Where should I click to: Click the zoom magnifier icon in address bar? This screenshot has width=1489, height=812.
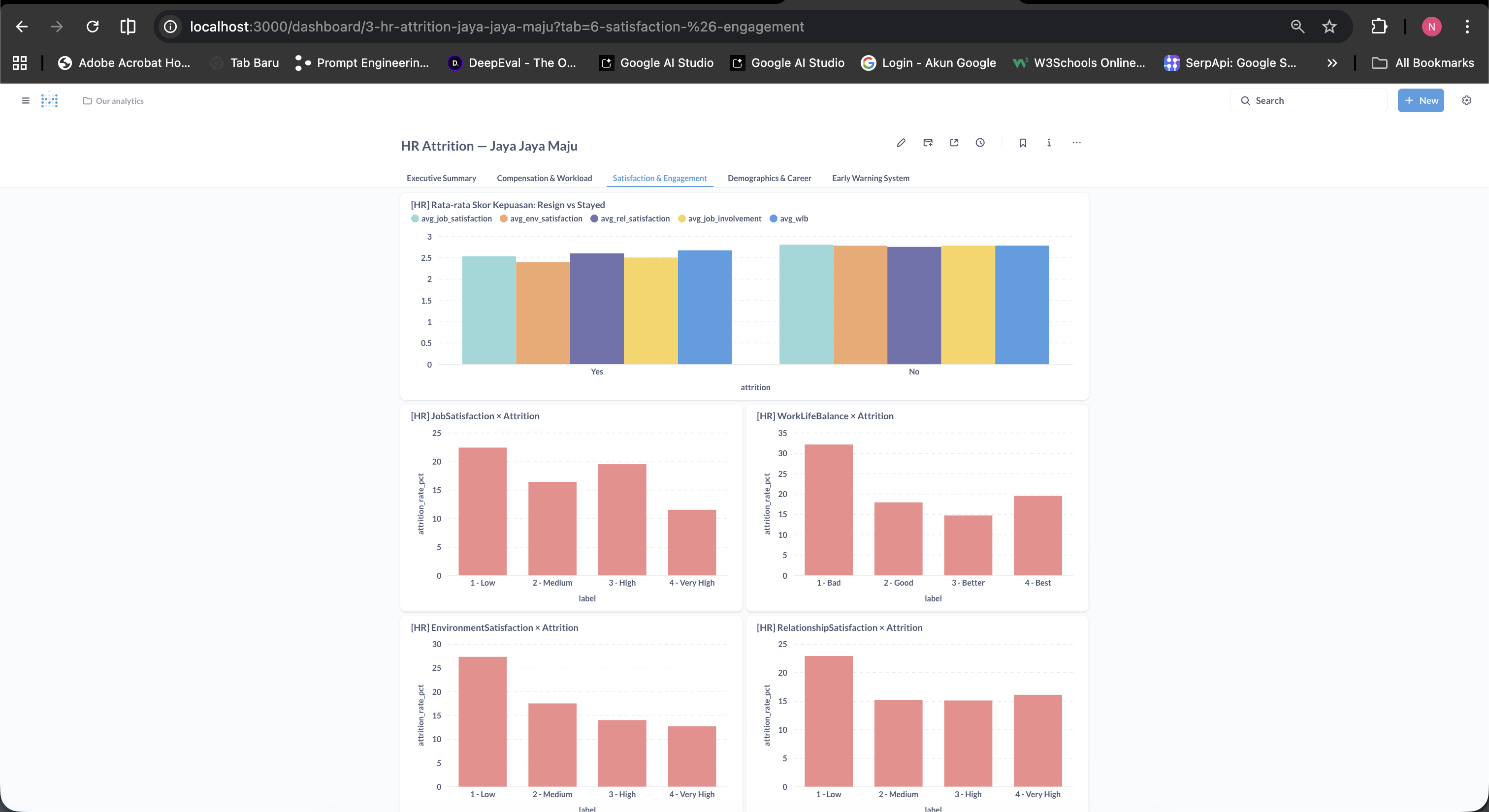click(x=1297, y=27)
